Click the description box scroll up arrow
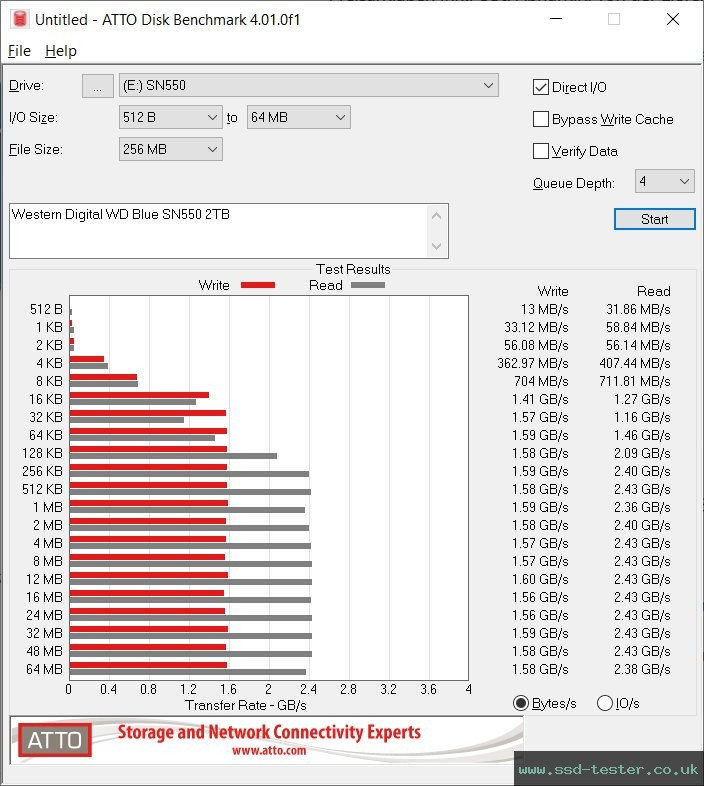The height and width of the screenshot is (786, 704). point(436,217)
